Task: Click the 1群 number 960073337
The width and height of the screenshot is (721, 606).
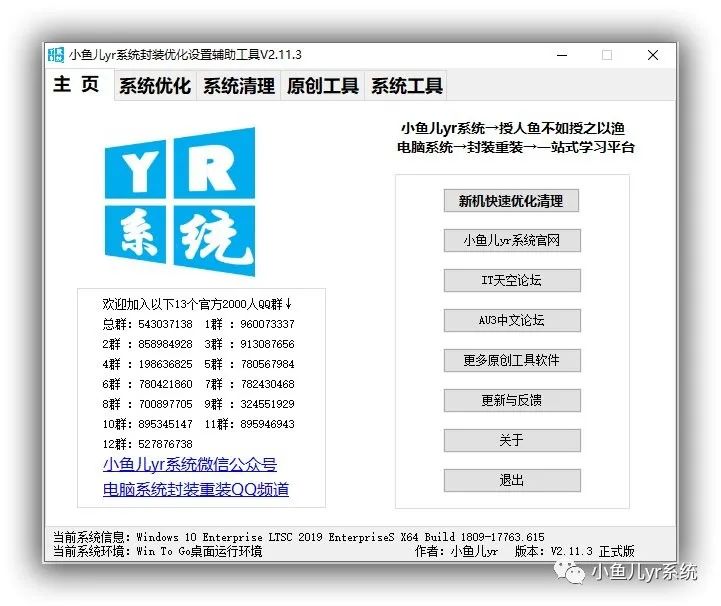Action: coord(267,324)
